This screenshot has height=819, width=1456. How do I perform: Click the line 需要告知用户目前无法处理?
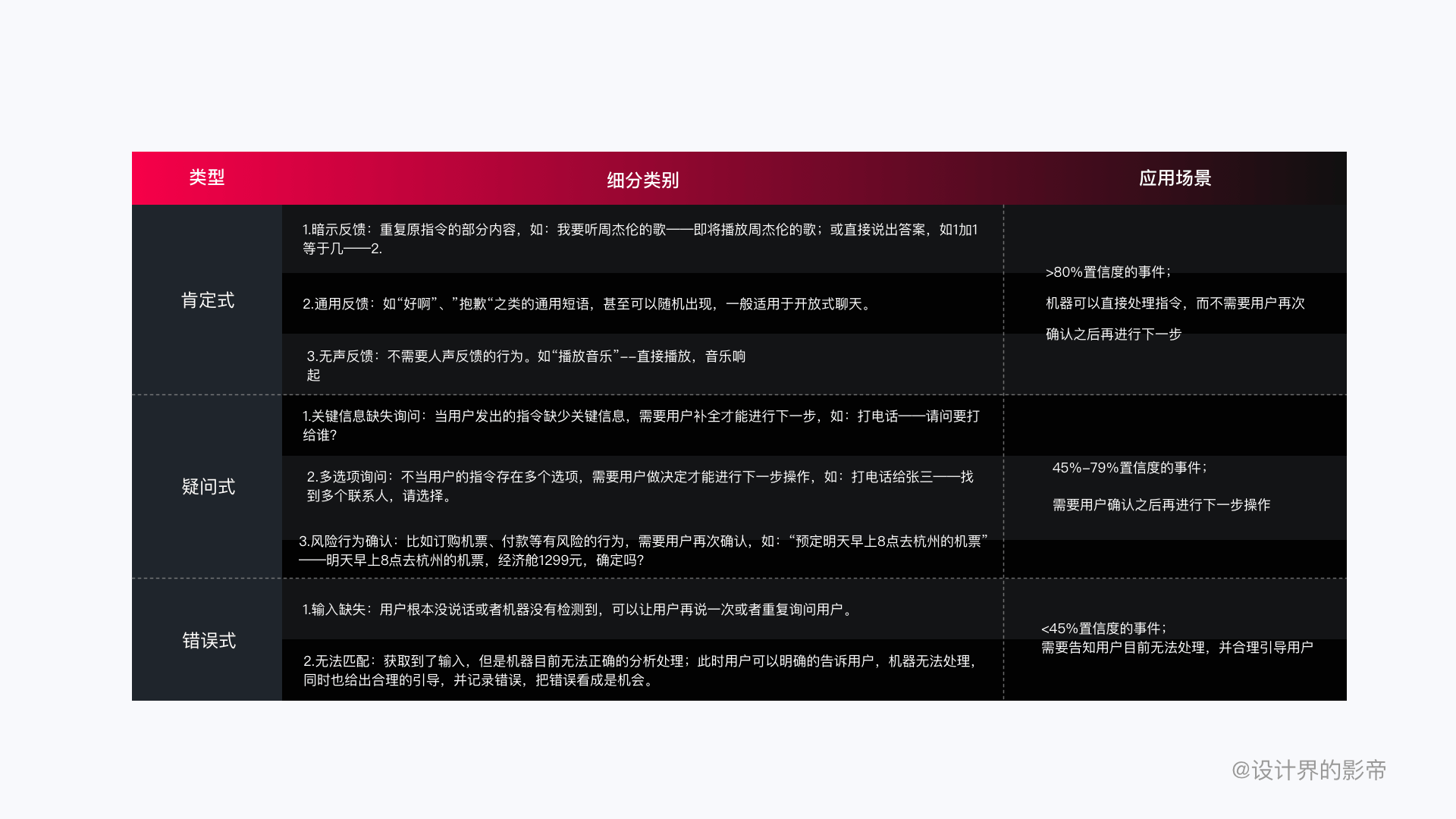coord(1177,648)
